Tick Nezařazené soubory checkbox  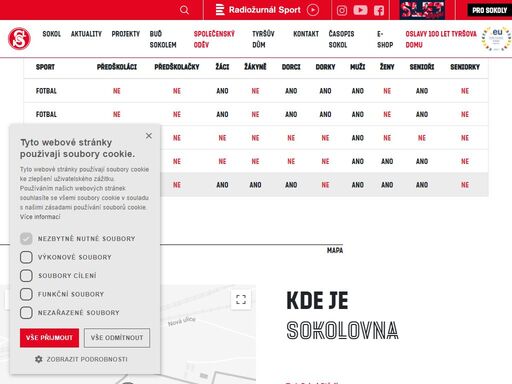click(x=26, y=313)
